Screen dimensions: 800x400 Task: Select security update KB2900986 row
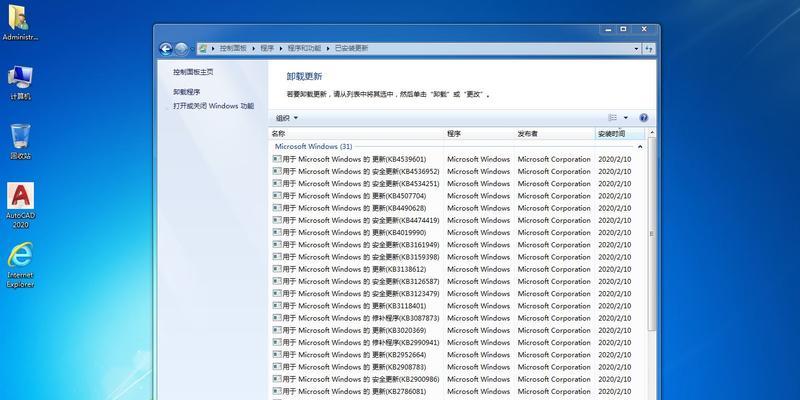pos(453,380)
